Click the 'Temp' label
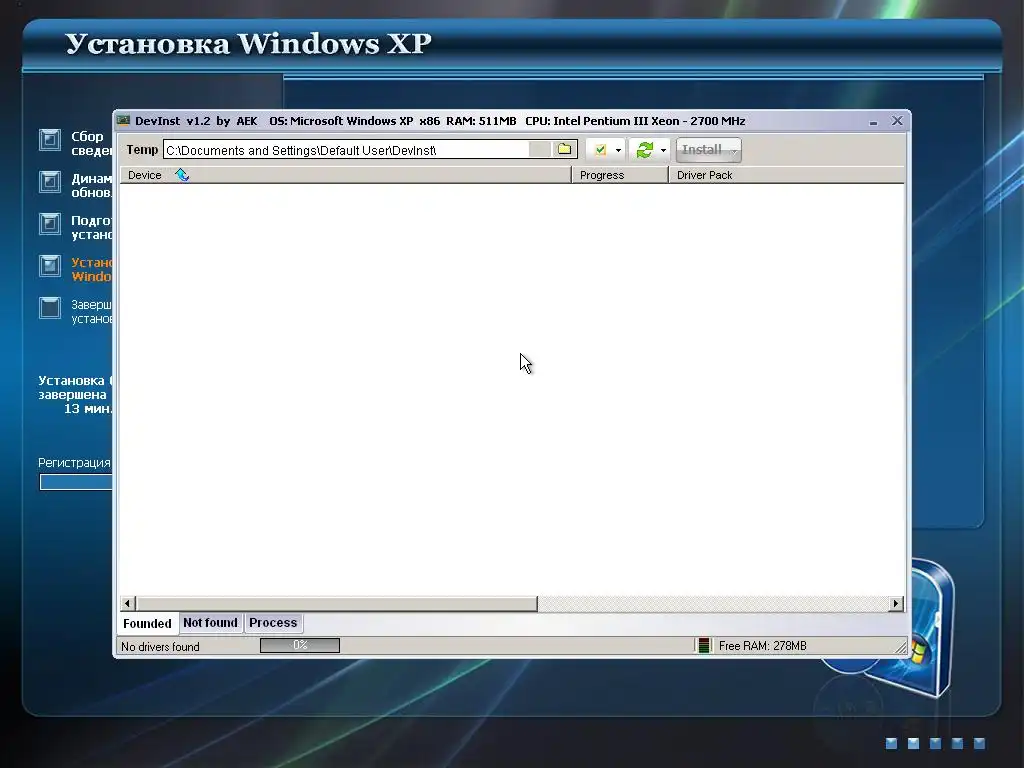This screenshot has width=1024, height=768. pyautogui.click(x=142, y=150)
